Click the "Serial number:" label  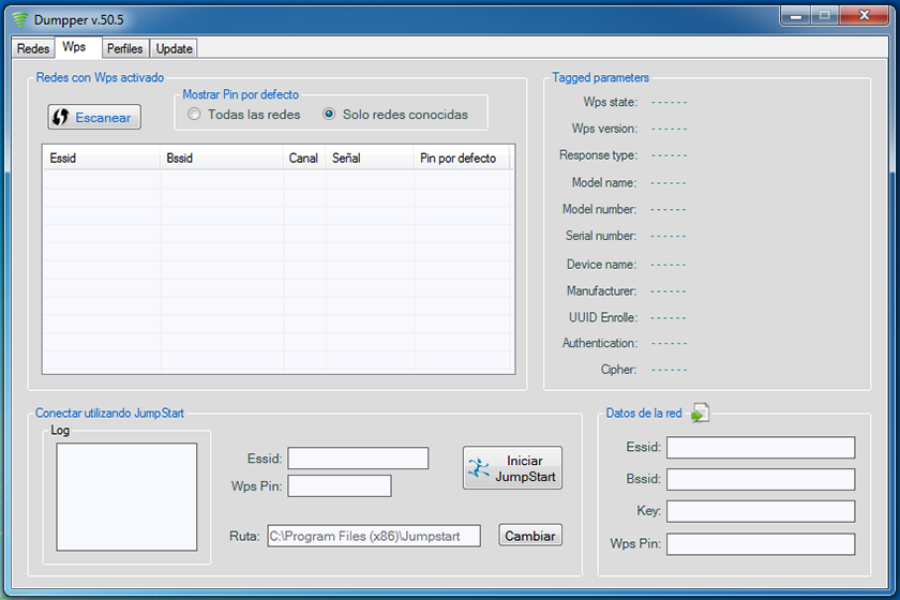(601, 236)
